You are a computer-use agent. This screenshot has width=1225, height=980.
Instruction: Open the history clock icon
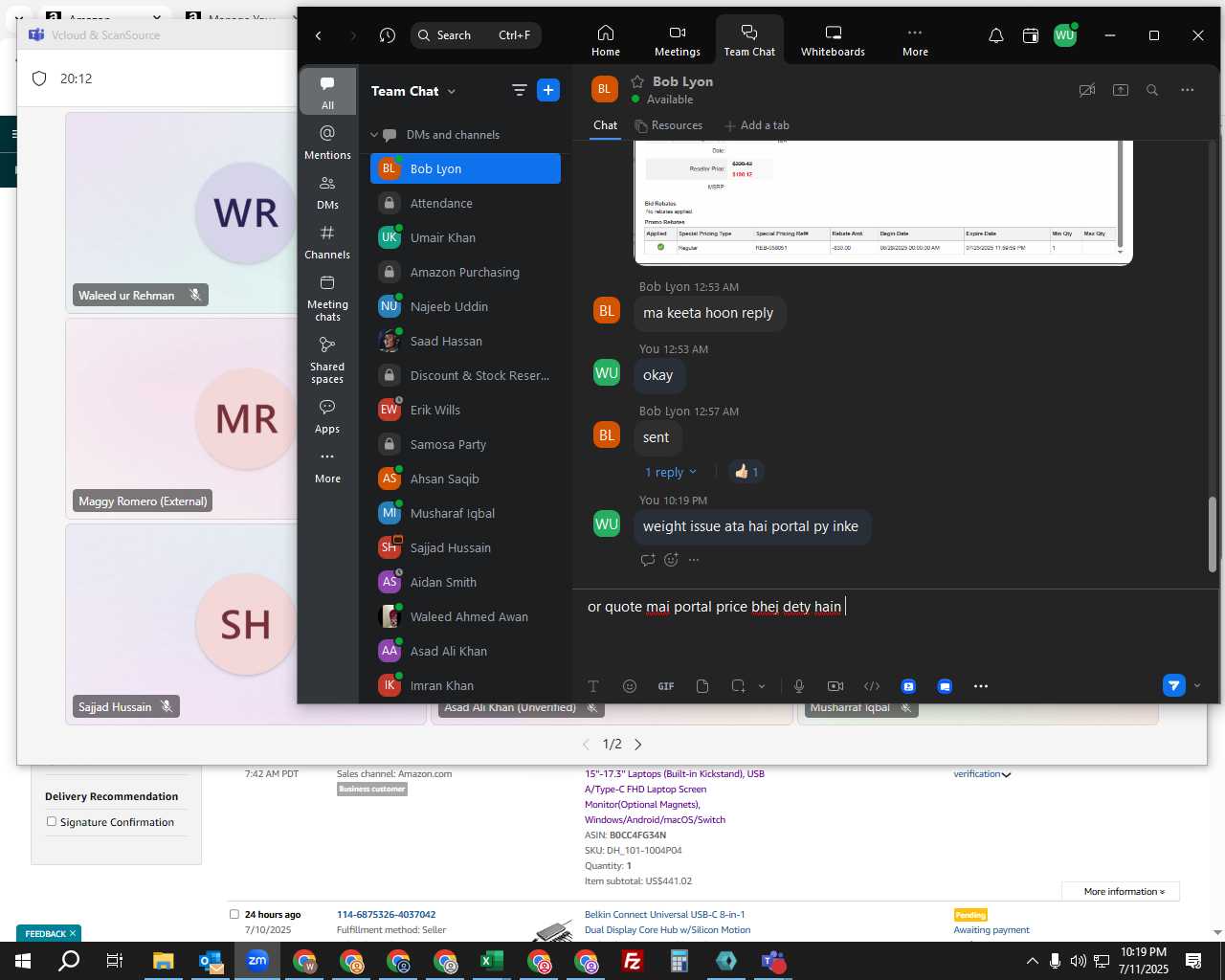(x=388, y=35)
